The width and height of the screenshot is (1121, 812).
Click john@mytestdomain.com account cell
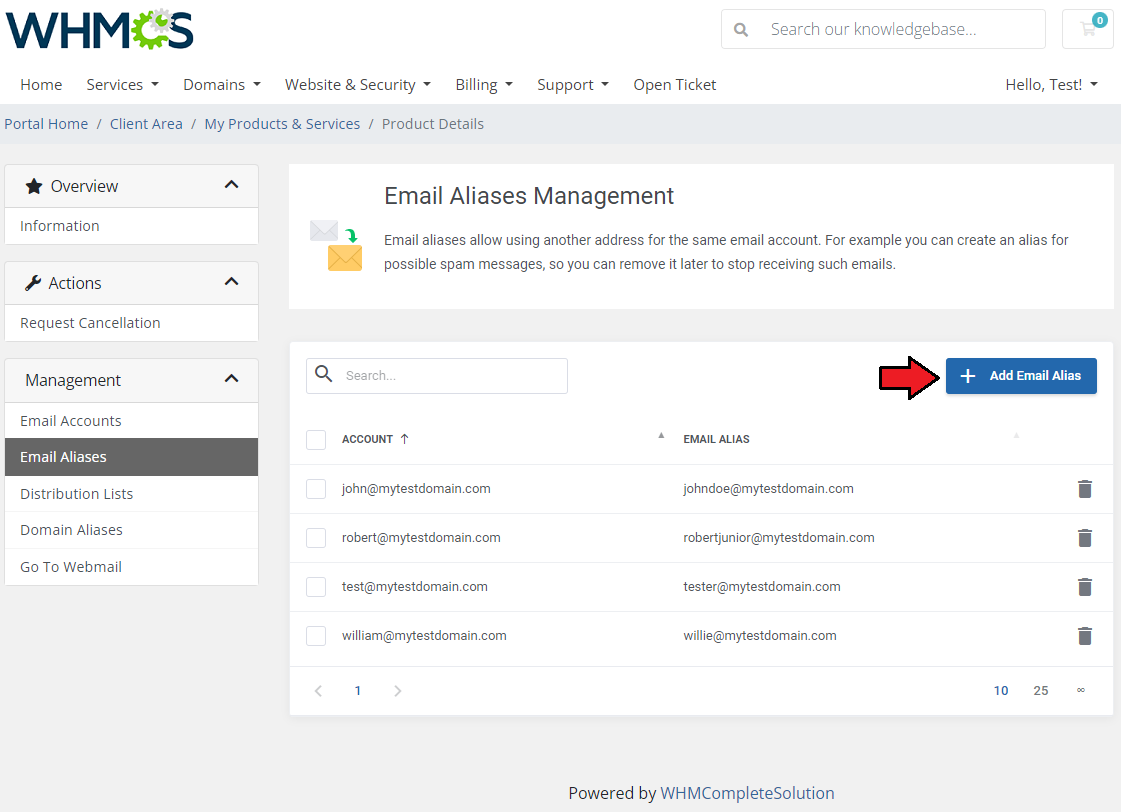tap(416, 489)
